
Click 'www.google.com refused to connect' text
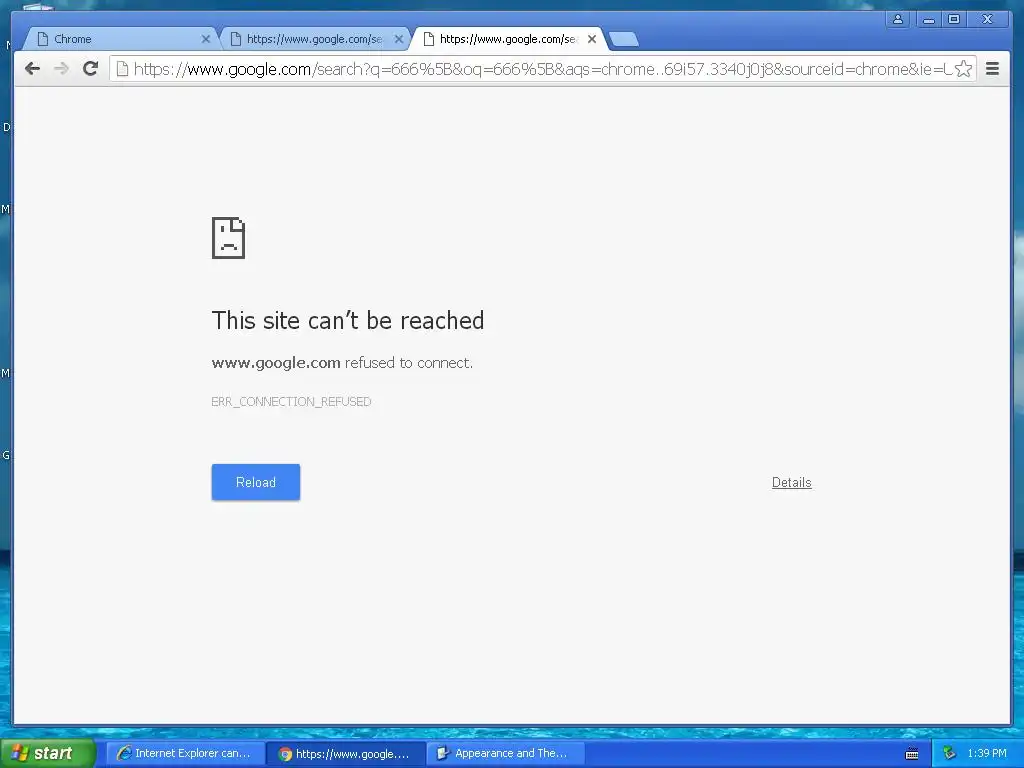coord(342,363)
